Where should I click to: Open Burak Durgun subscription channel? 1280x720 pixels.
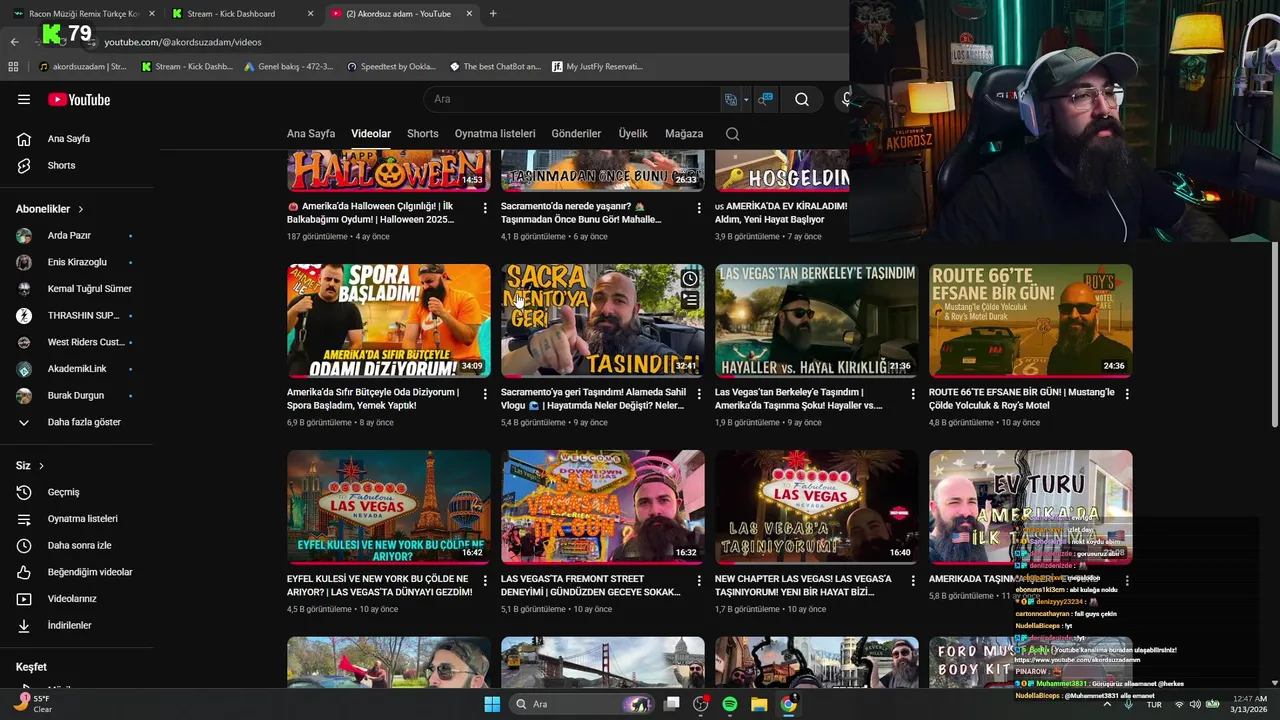(x=76, y=395)
